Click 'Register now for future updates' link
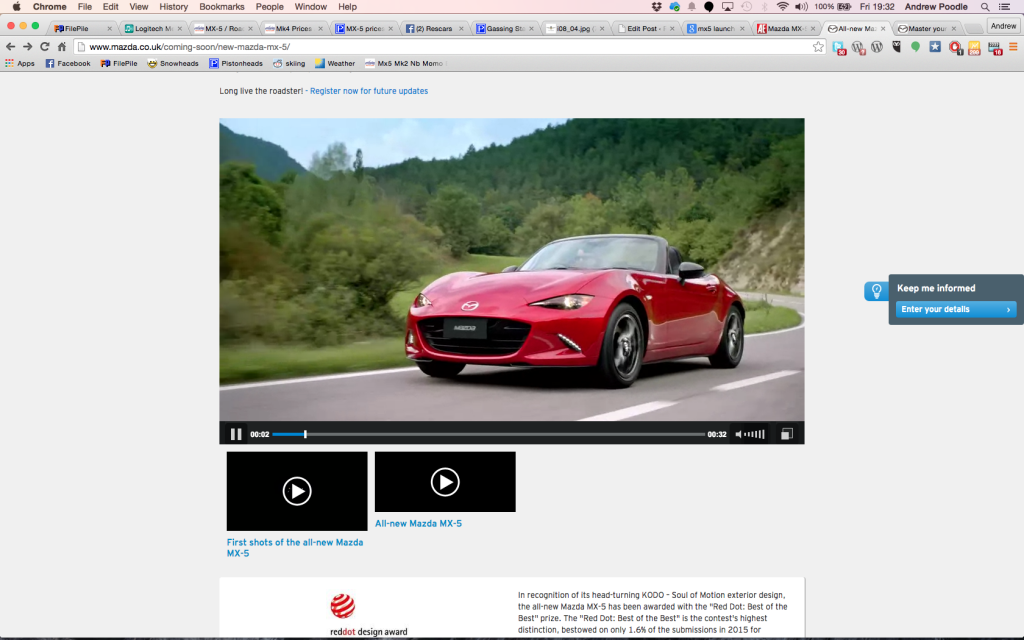Screen dimensions: 1024x640 point(369,91)
